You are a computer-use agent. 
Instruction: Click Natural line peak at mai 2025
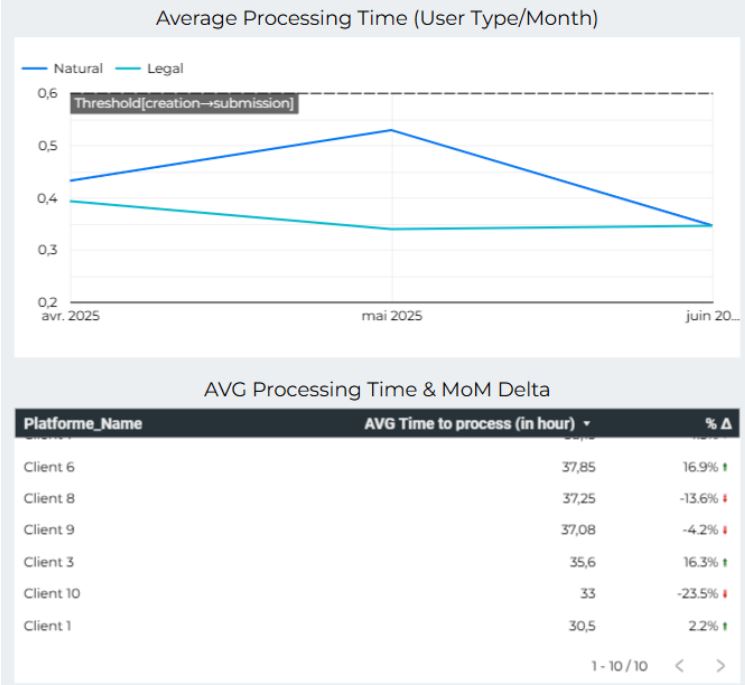pos(391,130)
